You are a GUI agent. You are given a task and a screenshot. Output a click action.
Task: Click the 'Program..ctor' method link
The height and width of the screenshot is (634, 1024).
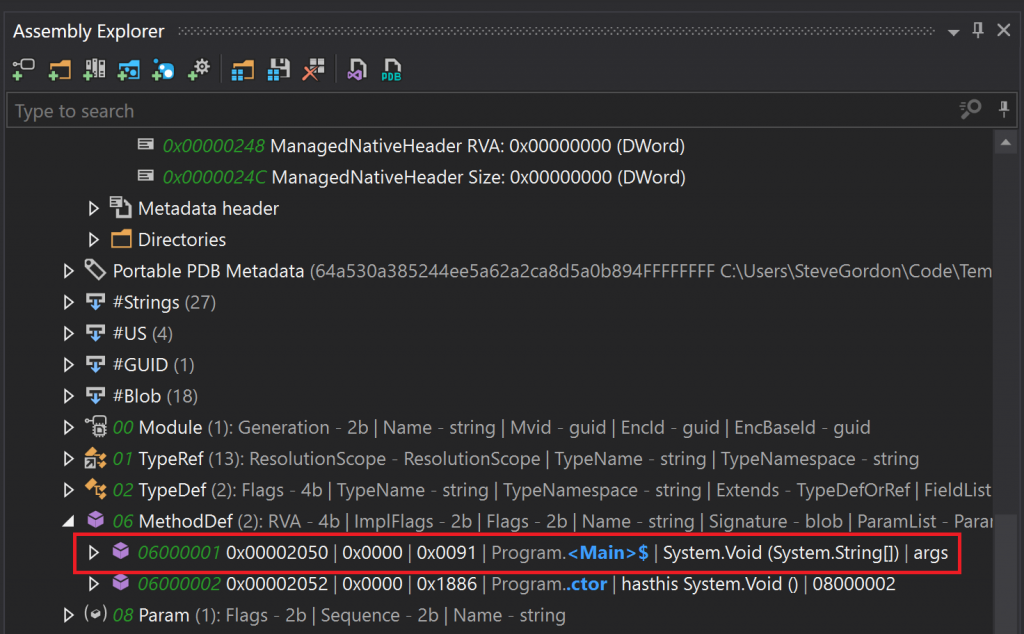(549, 584)
